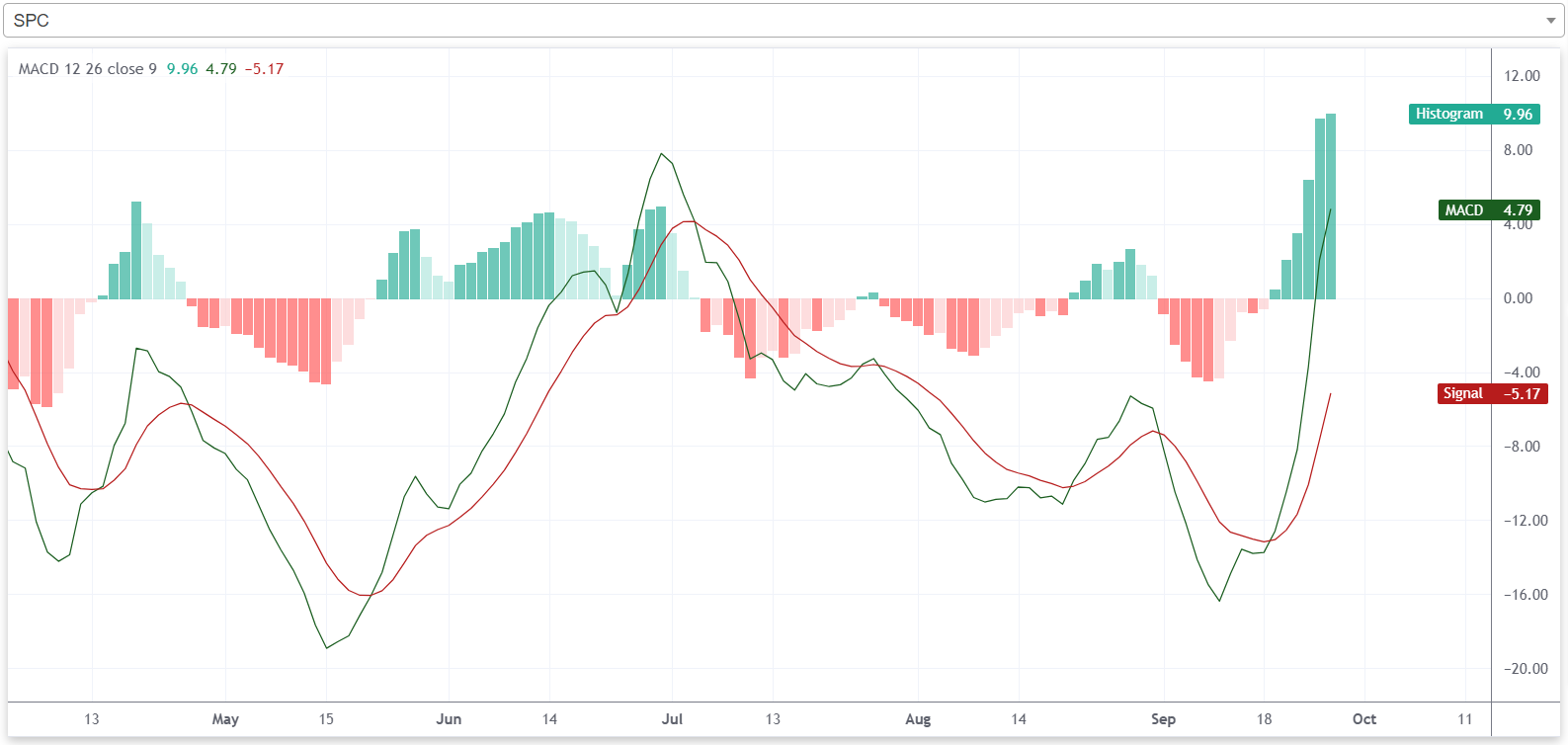The height and width of the screenshot is (745, 1568).
Task: Click the red -5.17 signal value in legend
Action: coord(265,69)
